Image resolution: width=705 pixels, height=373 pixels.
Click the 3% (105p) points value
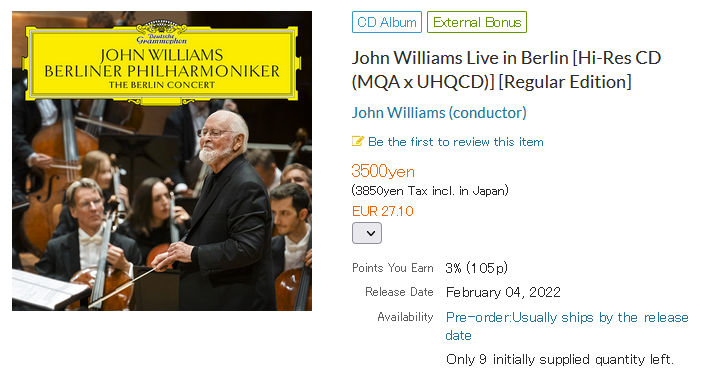(x=476, y=268)
